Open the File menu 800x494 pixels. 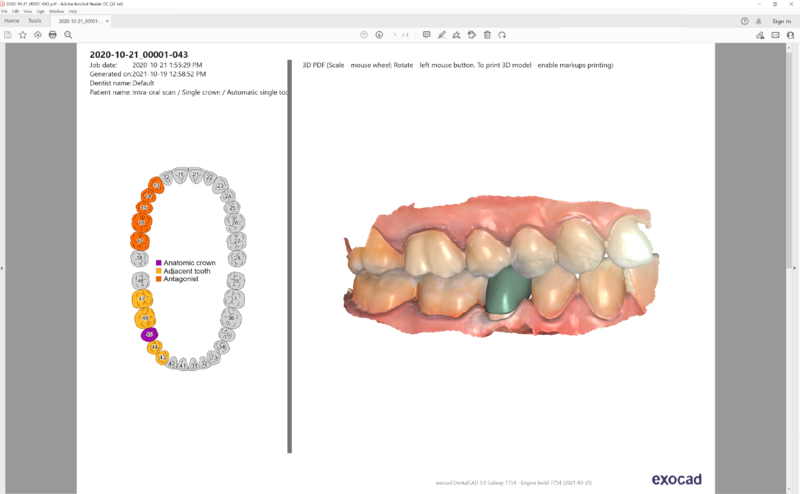[x=4, y=11]
